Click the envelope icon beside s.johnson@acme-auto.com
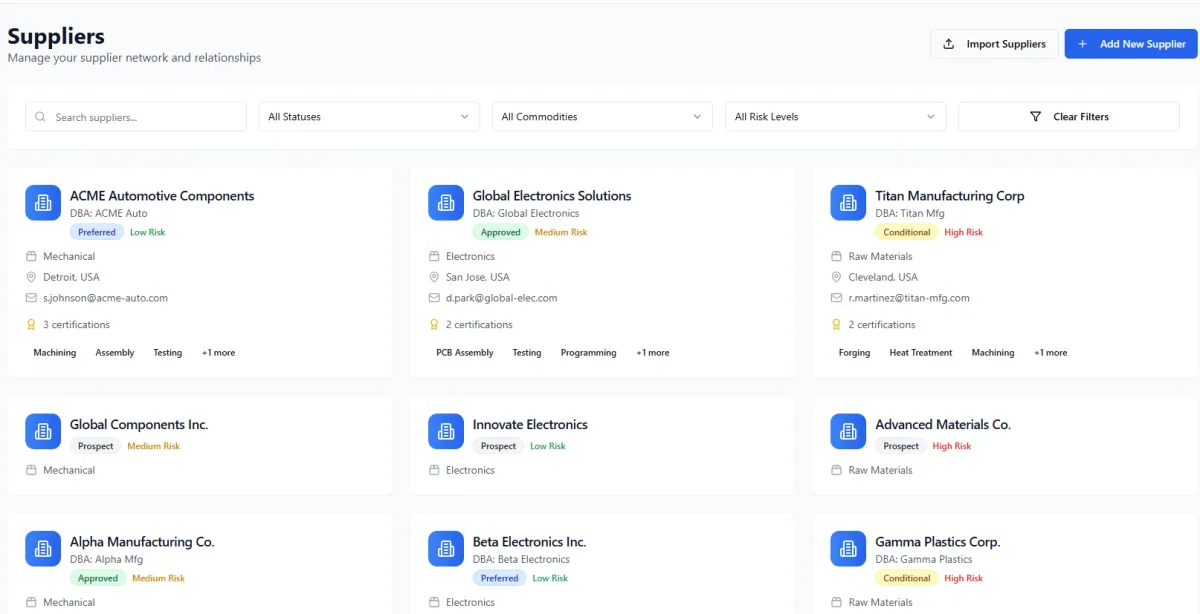1200x614 pixels. coord(31,298)
